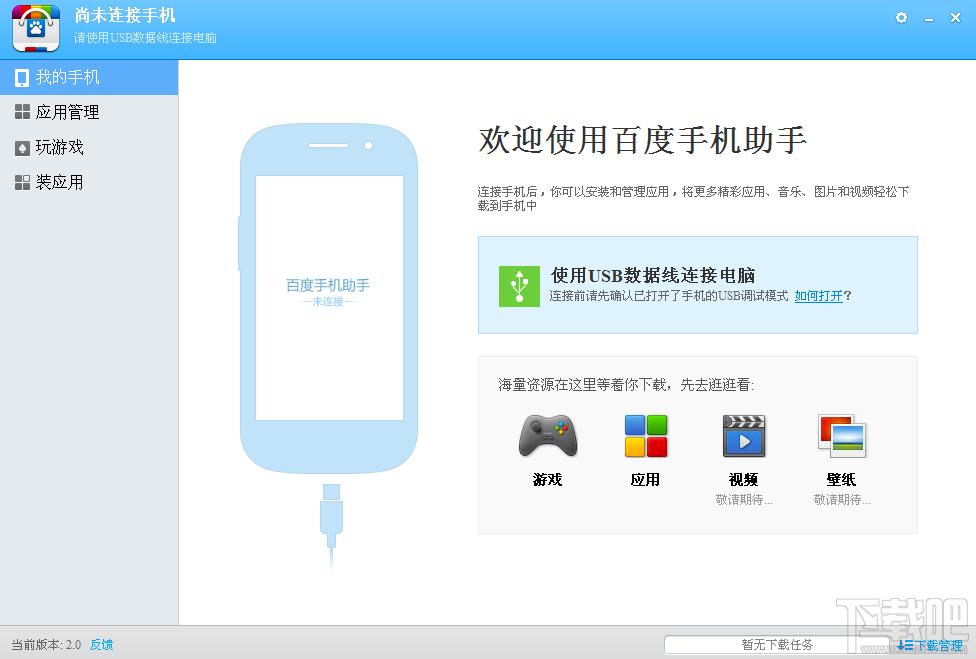Open 下载管理 download manager
Viewport: 976px width, 659px height.
(931, 645)
